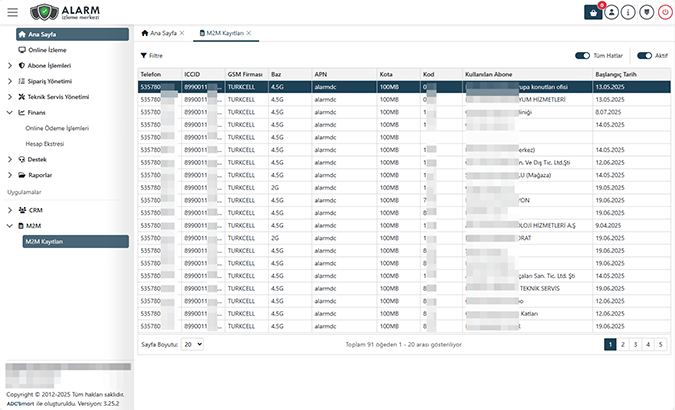Viewport: 675px width, 410px height.
Task: Go to page 3 of results
Action: pyautogui.click(x=635, y=343)
